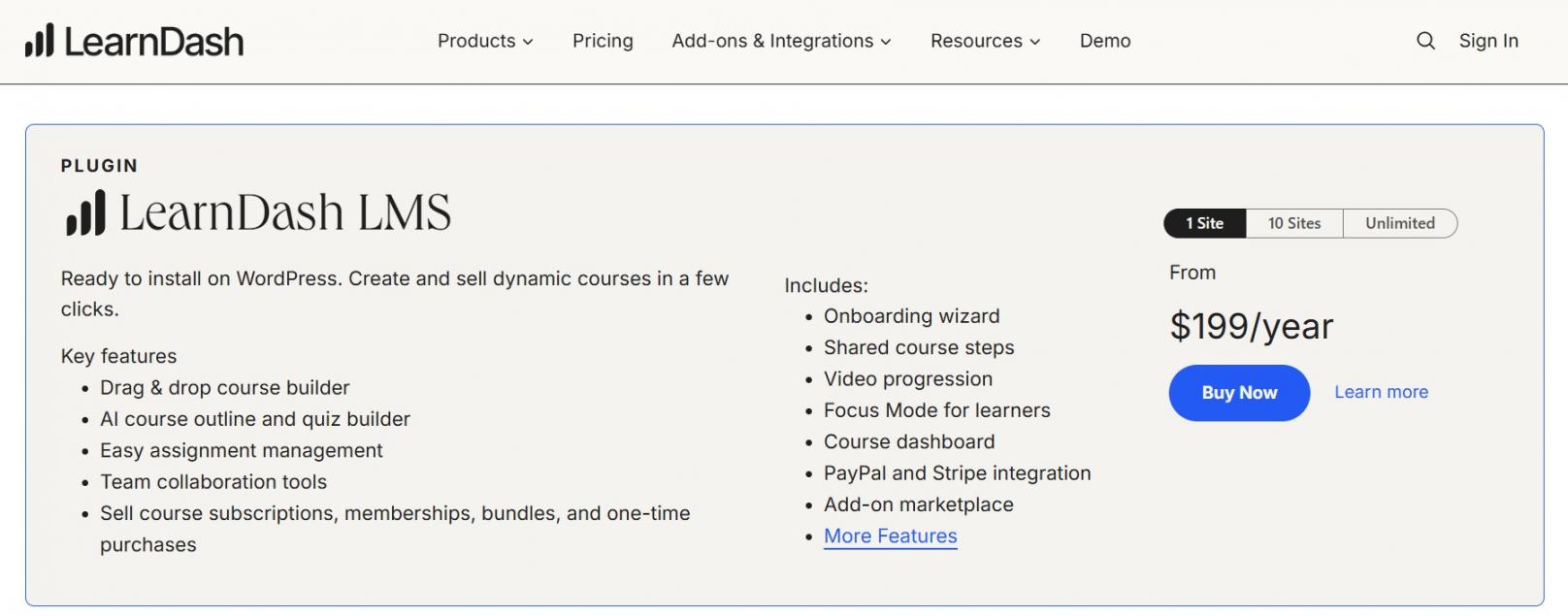Select the Unlimited license option
The image size is (1568, 616).
[1400, 223]
